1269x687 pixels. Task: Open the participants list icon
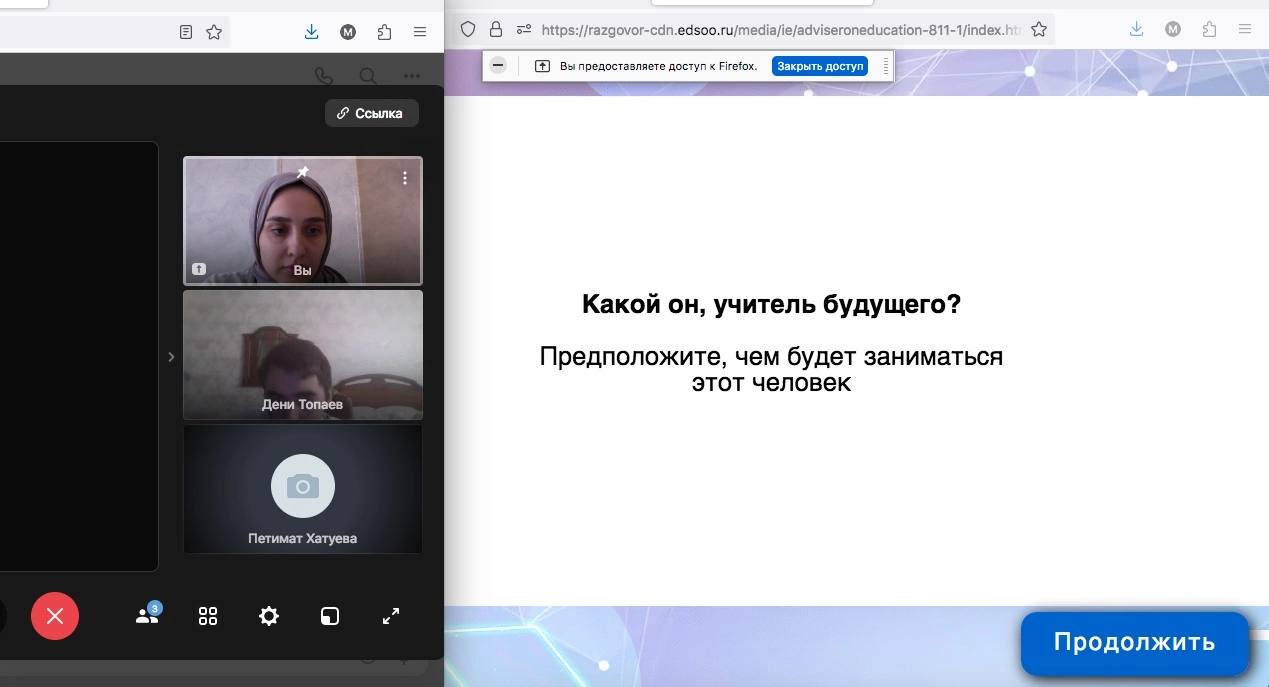pyautogui.click(x=147, y=616)
